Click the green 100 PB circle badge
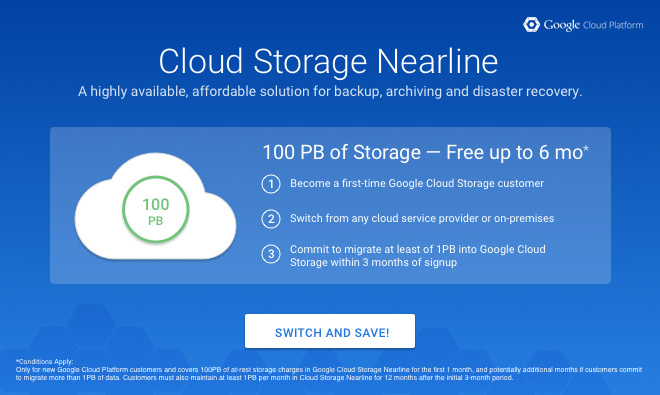This screenshot has width=660, height=395. [x=156, y=209]
